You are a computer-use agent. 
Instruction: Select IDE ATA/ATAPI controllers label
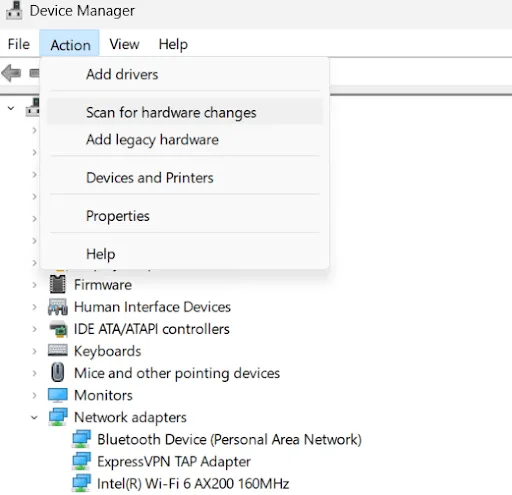(x=152, y=329)
